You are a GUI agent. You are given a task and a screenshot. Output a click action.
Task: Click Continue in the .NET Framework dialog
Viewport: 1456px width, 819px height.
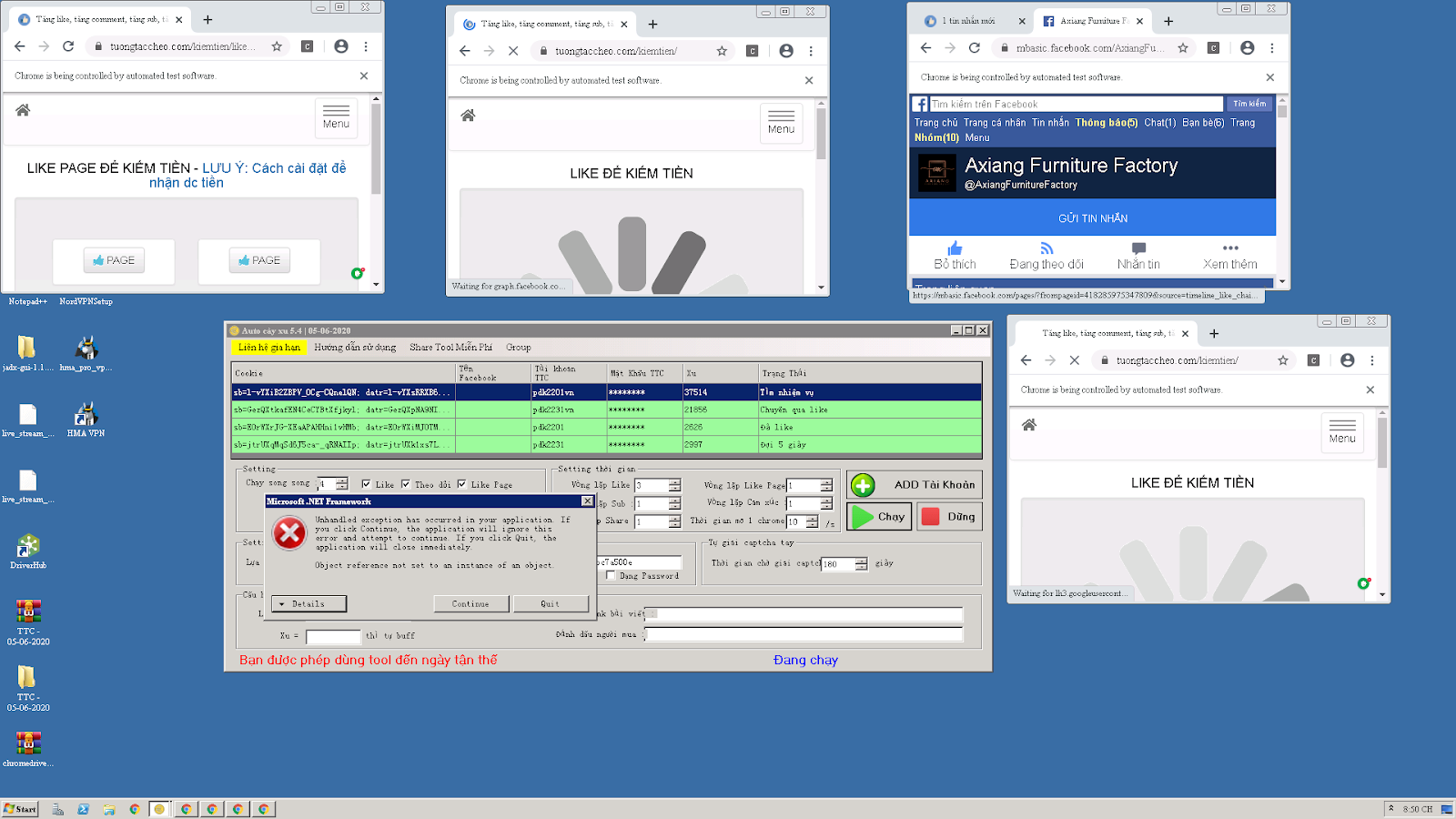tap(470, 603)
